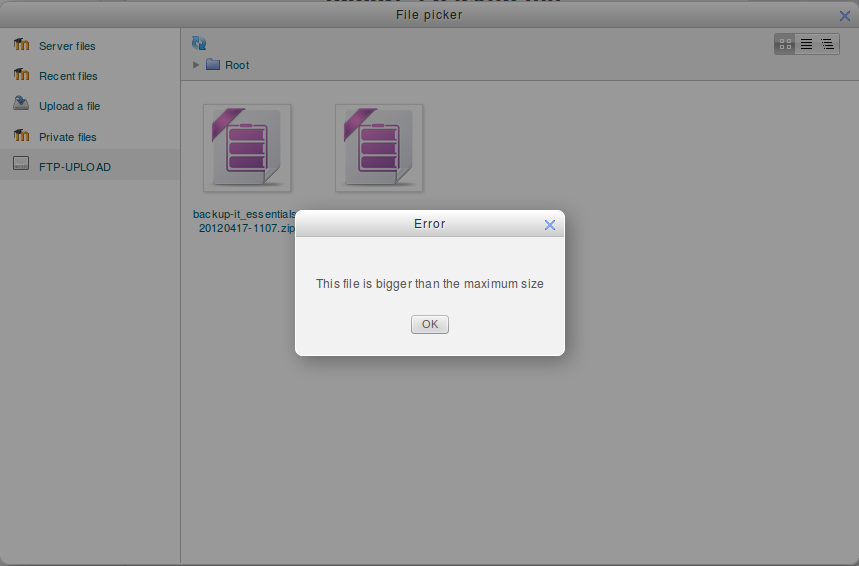Switch to icon grid view
The image size is (859, 566).
tap(785, 44)
